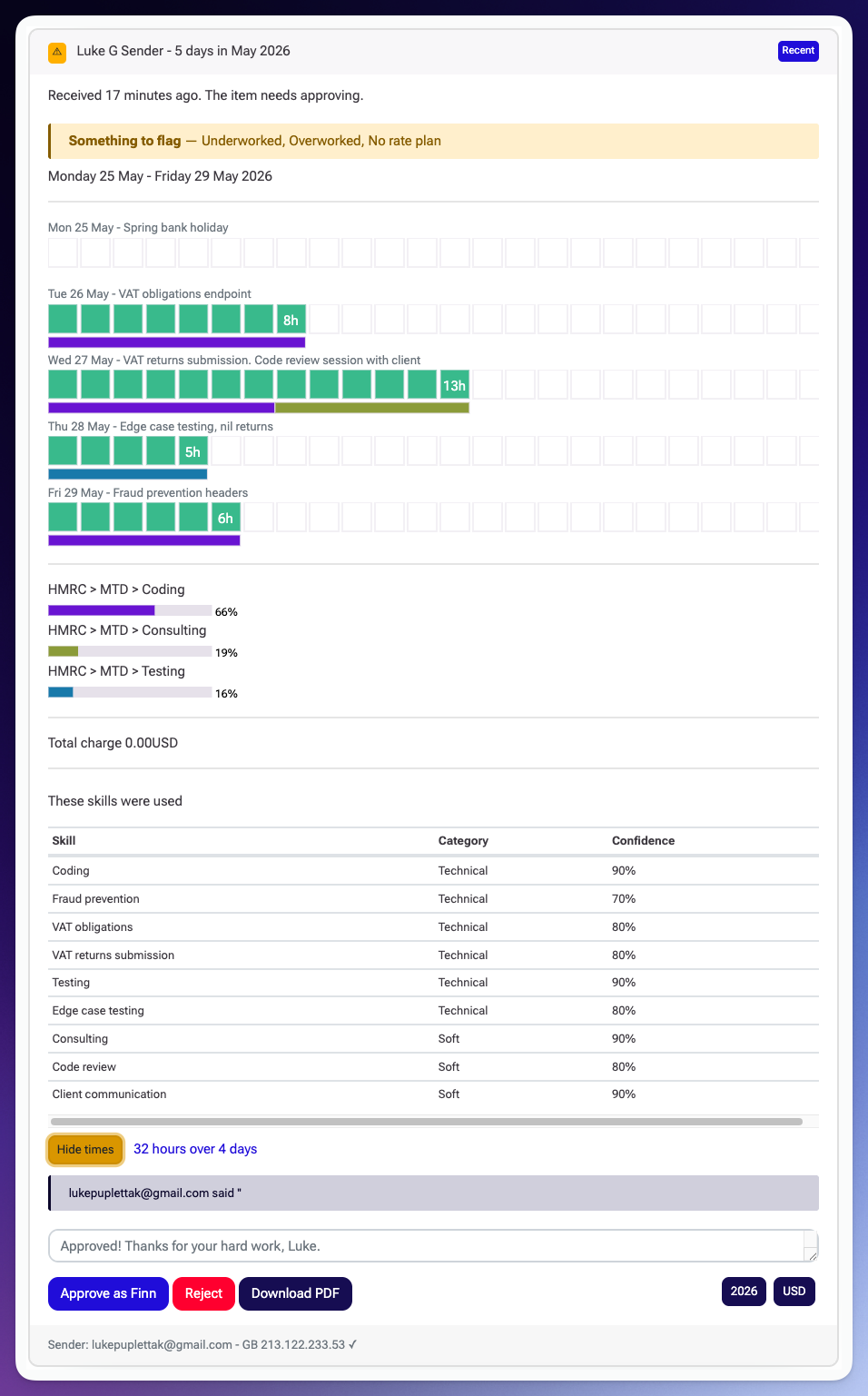Click the Sender email in the footer

click(162, 1344)
